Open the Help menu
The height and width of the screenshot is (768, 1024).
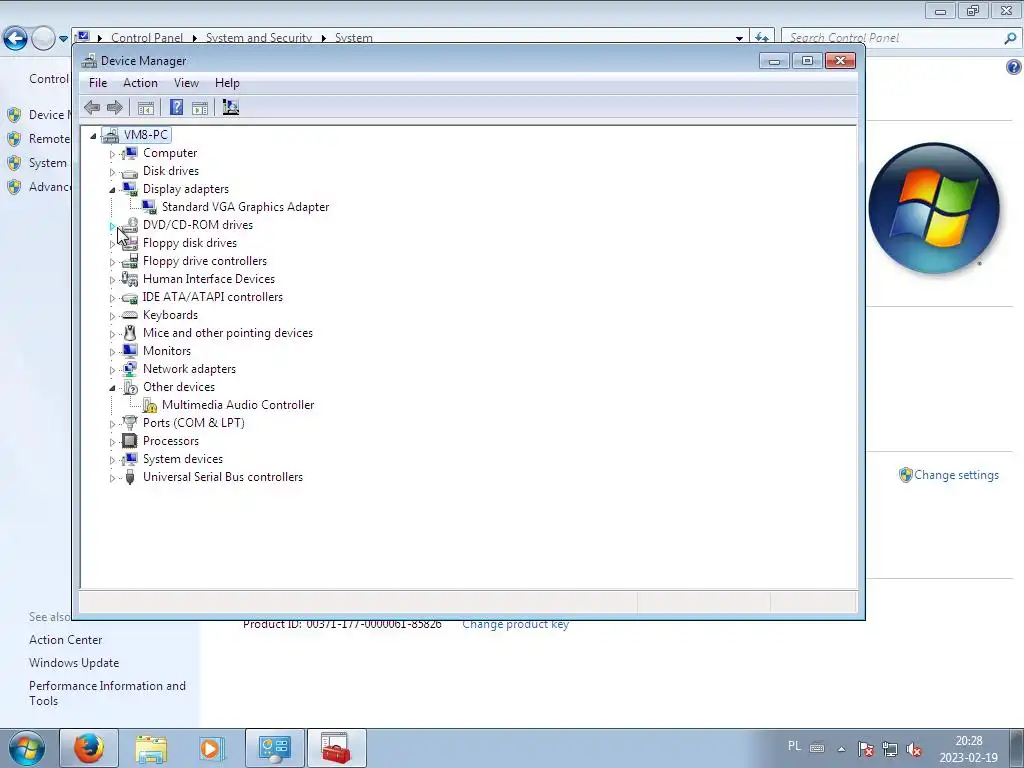click(x=227, y=83)
